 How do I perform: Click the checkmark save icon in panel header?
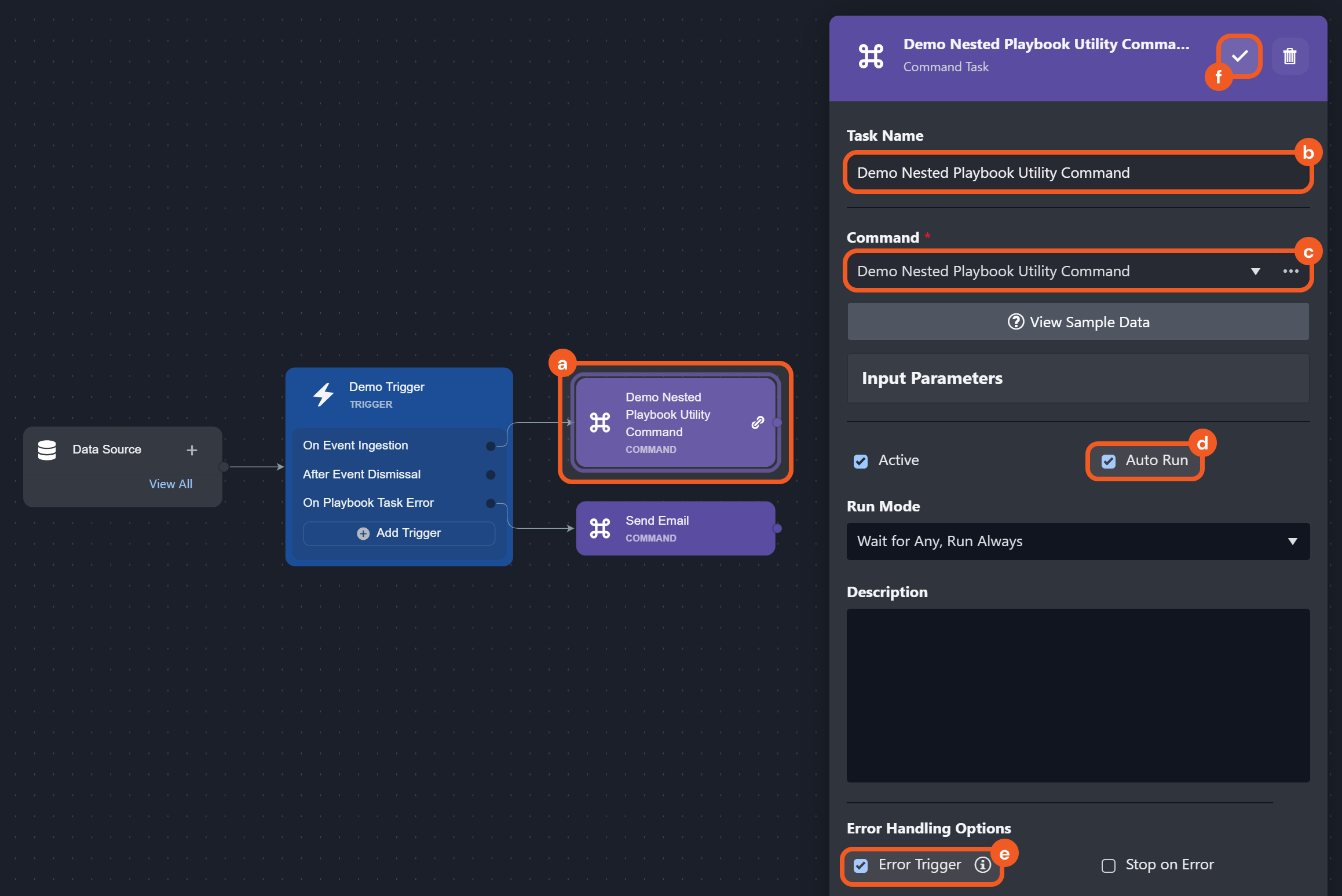(x=1239, y=56)
